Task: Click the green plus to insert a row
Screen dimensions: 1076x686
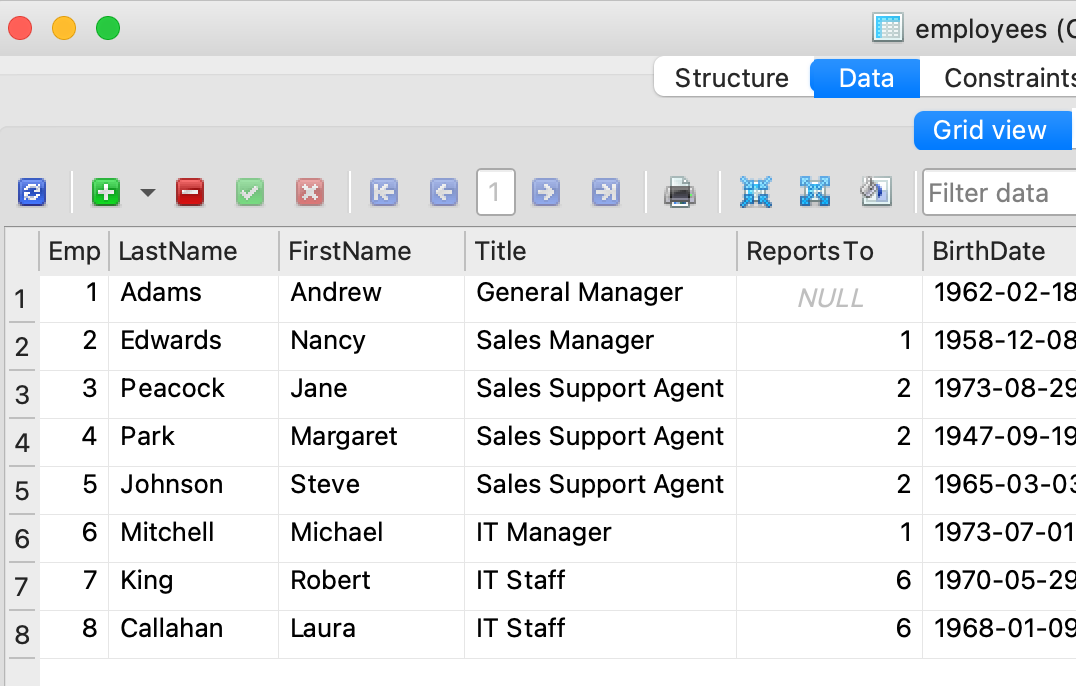Action: pos(106,192)
